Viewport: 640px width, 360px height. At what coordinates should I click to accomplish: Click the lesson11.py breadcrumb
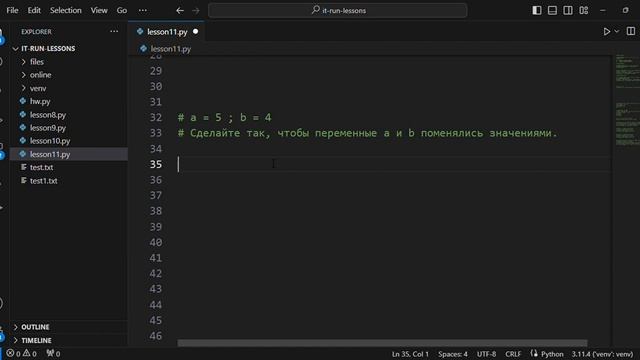(171, 49)
